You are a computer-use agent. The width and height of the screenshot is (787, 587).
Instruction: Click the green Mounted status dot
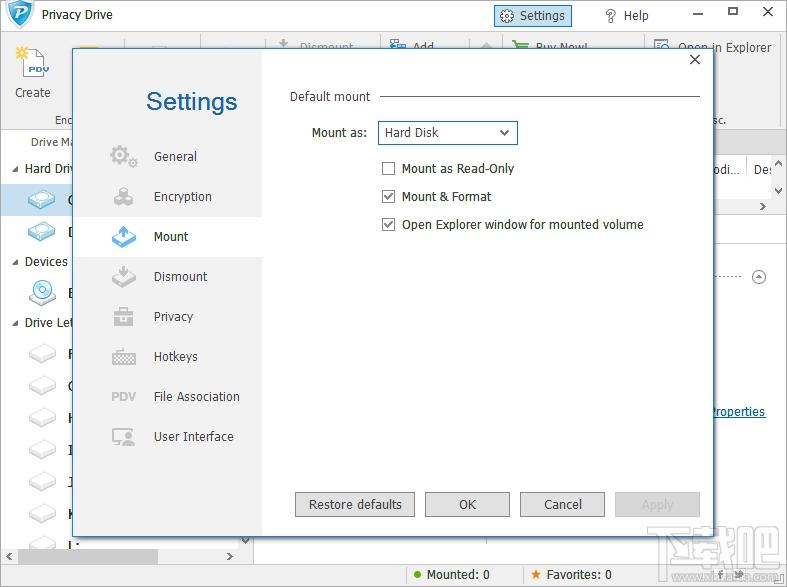point(417,575)
